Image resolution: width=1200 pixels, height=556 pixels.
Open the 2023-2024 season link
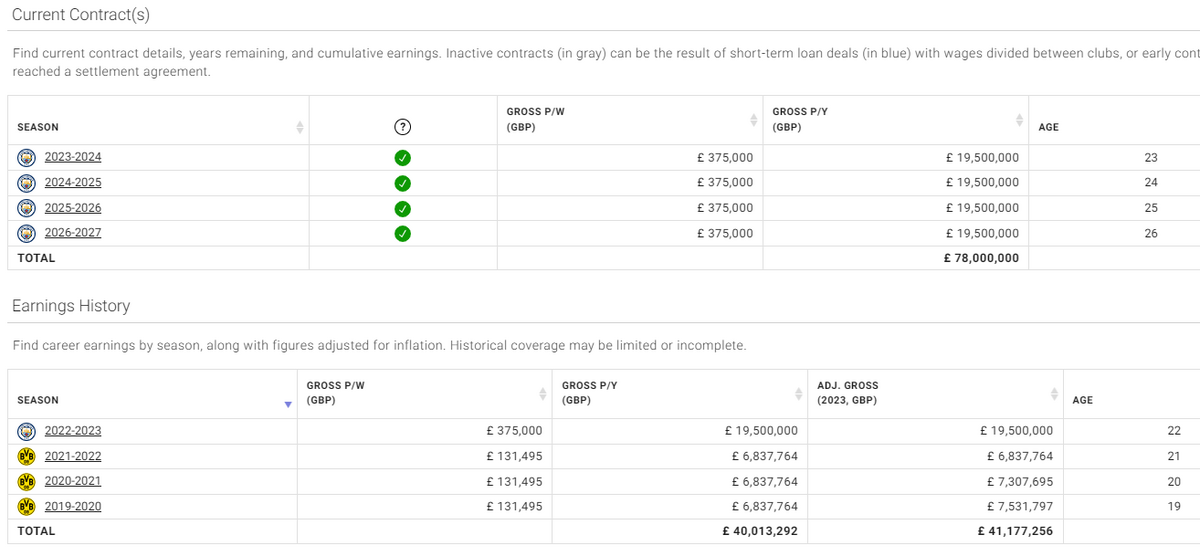(73, 157)
